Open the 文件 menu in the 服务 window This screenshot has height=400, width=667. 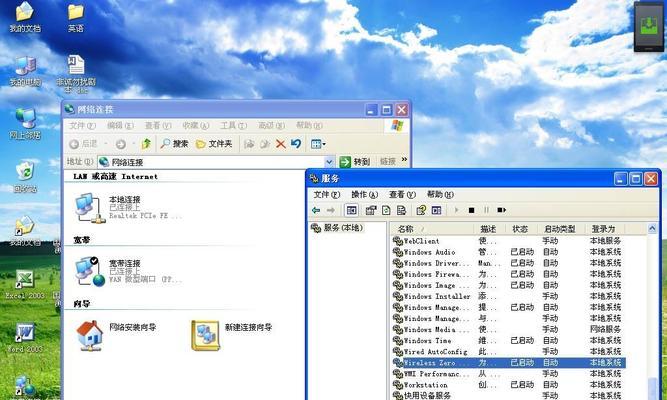point(327,194)
